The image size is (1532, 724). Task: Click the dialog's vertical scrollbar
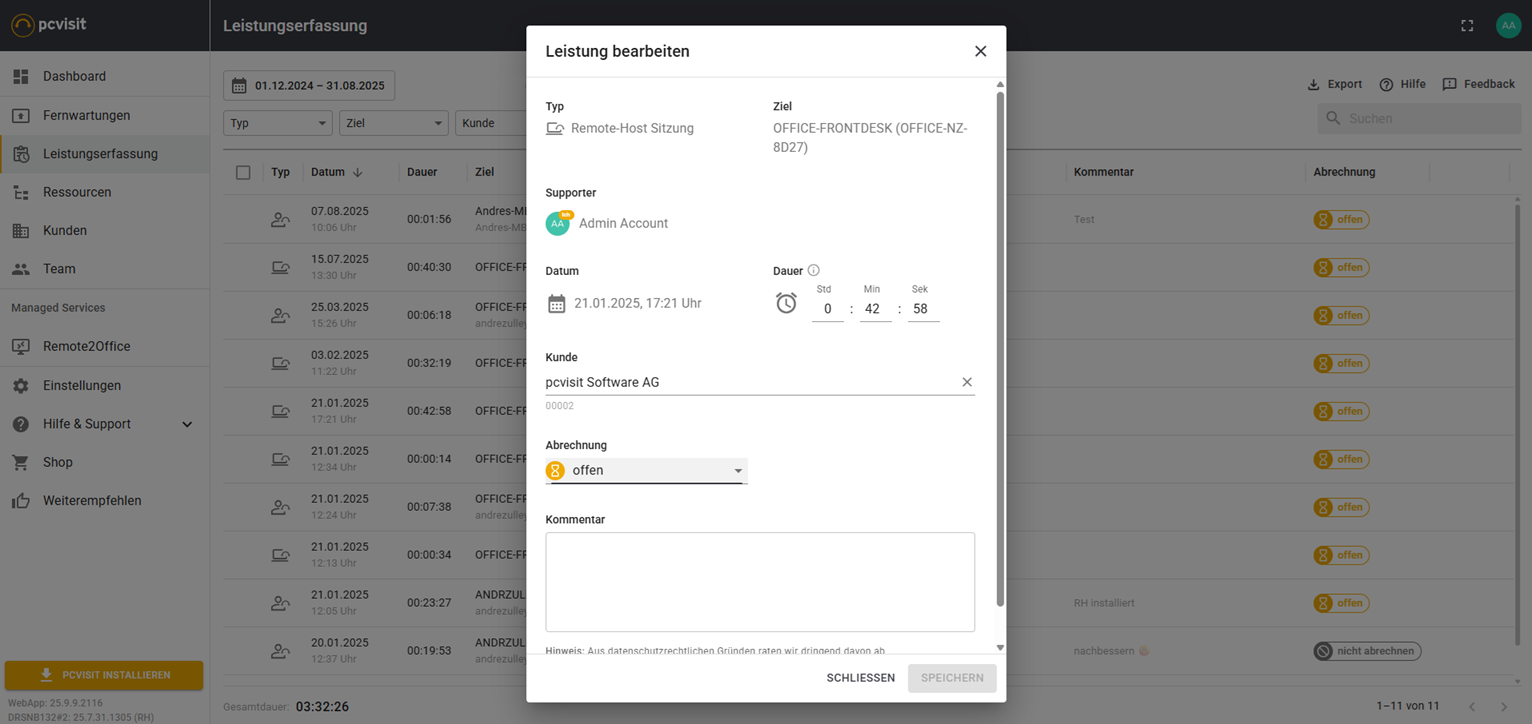coord(1000,350)
